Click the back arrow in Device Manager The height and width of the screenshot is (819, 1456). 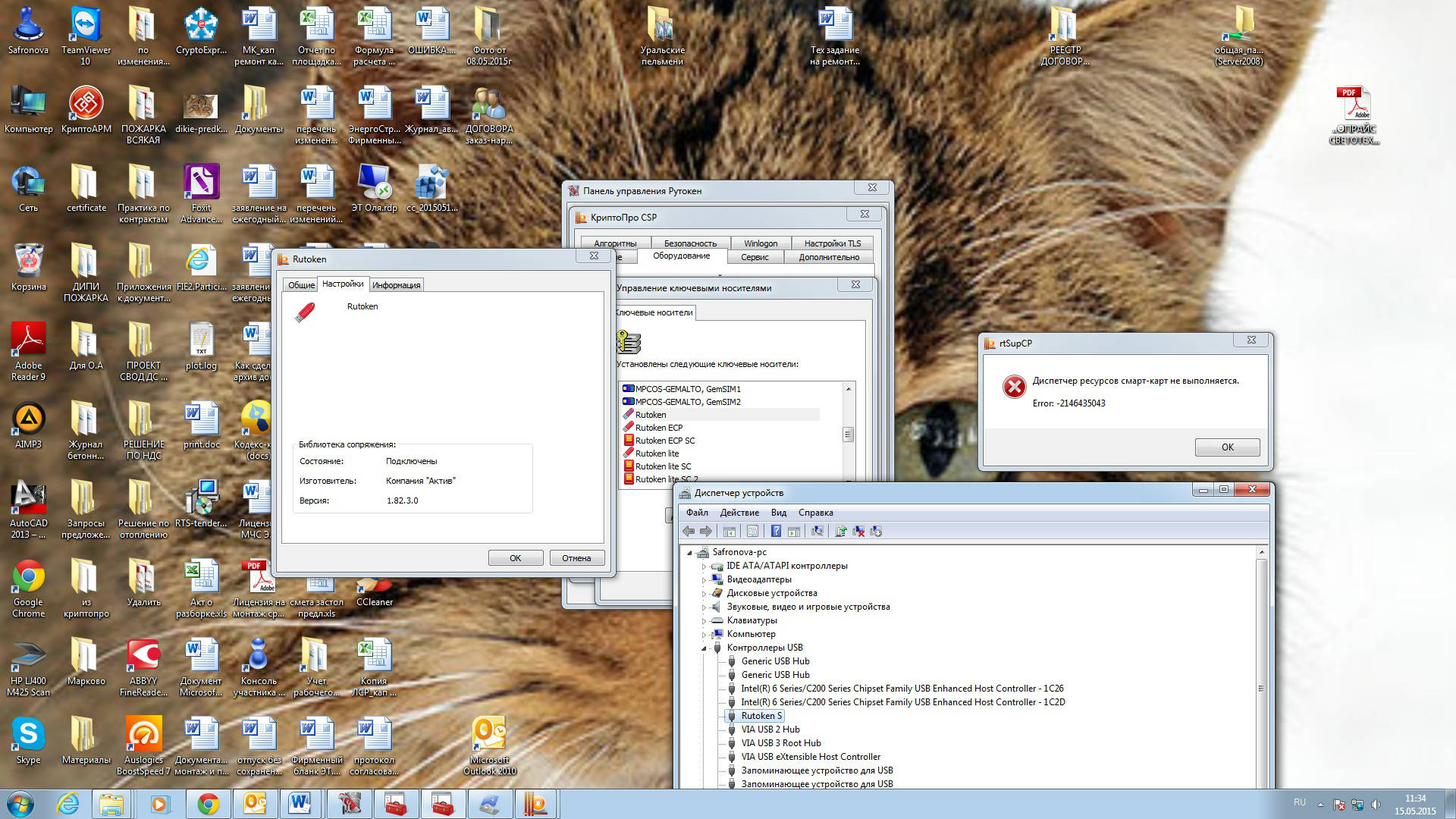(x=689, y=532)
